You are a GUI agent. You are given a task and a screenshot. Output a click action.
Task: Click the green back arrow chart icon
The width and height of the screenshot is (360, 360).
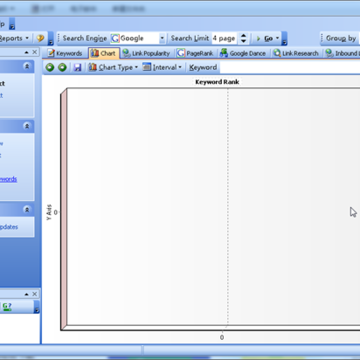(50, 68)
